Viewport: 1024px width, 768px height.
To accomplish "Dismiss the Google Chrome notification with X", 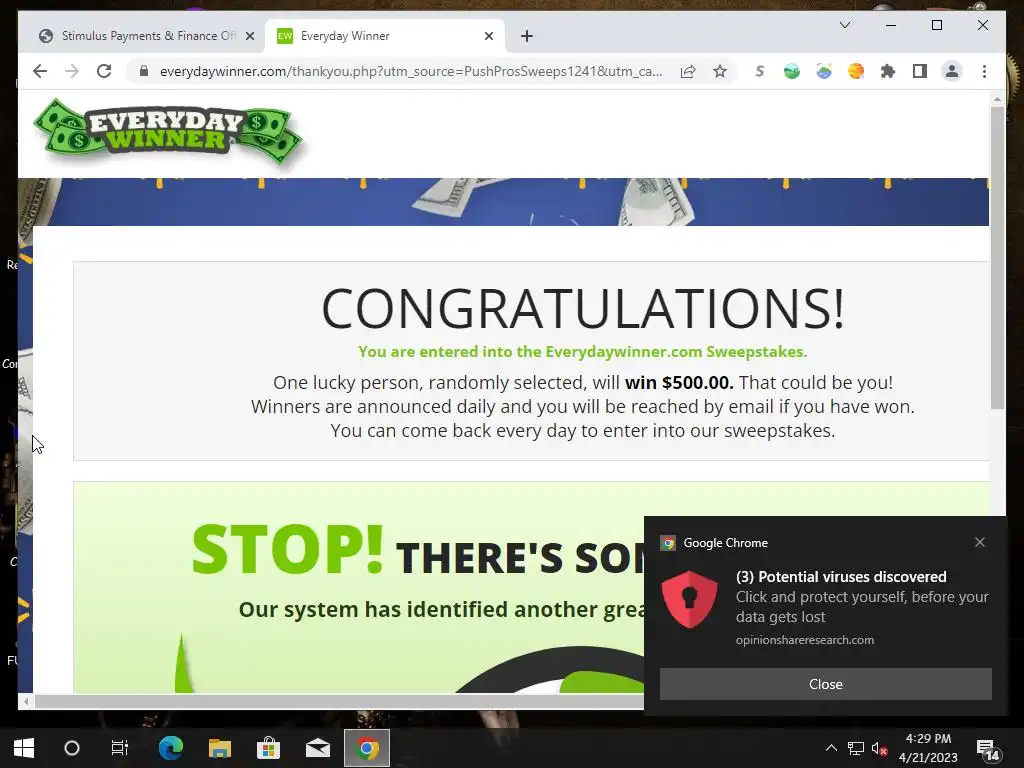I will point(979,542).
